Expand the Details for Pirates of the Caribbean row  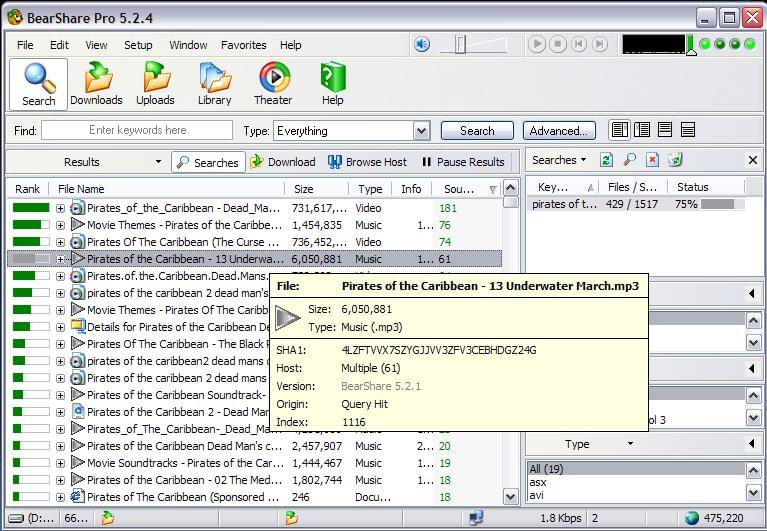point(60,327)
